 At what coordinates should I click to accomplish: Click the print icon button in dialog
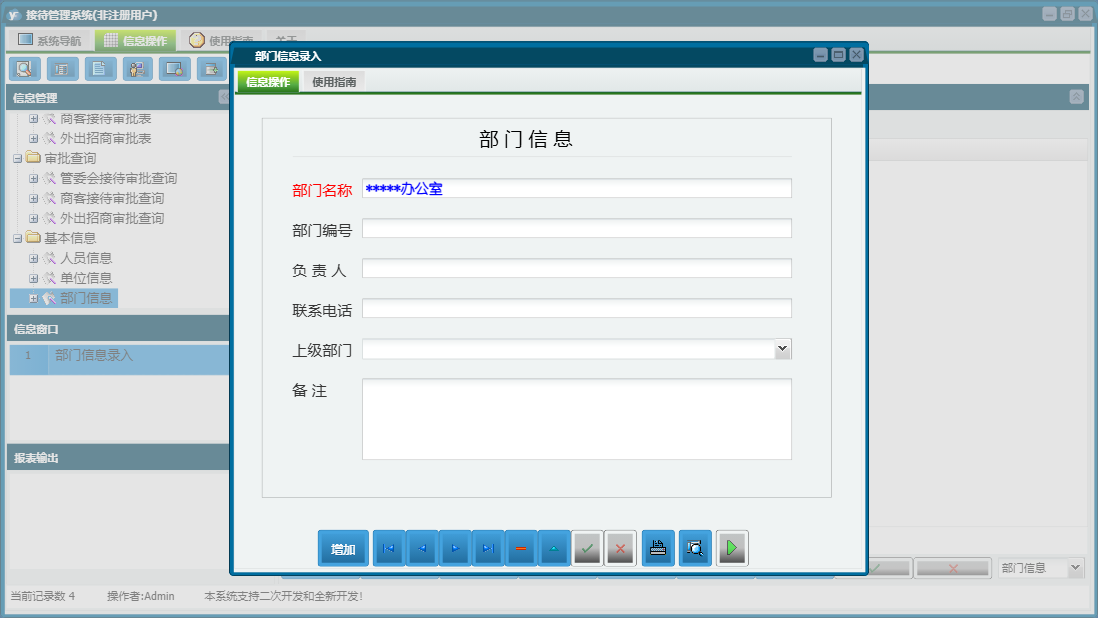click(x=658, y=548)
